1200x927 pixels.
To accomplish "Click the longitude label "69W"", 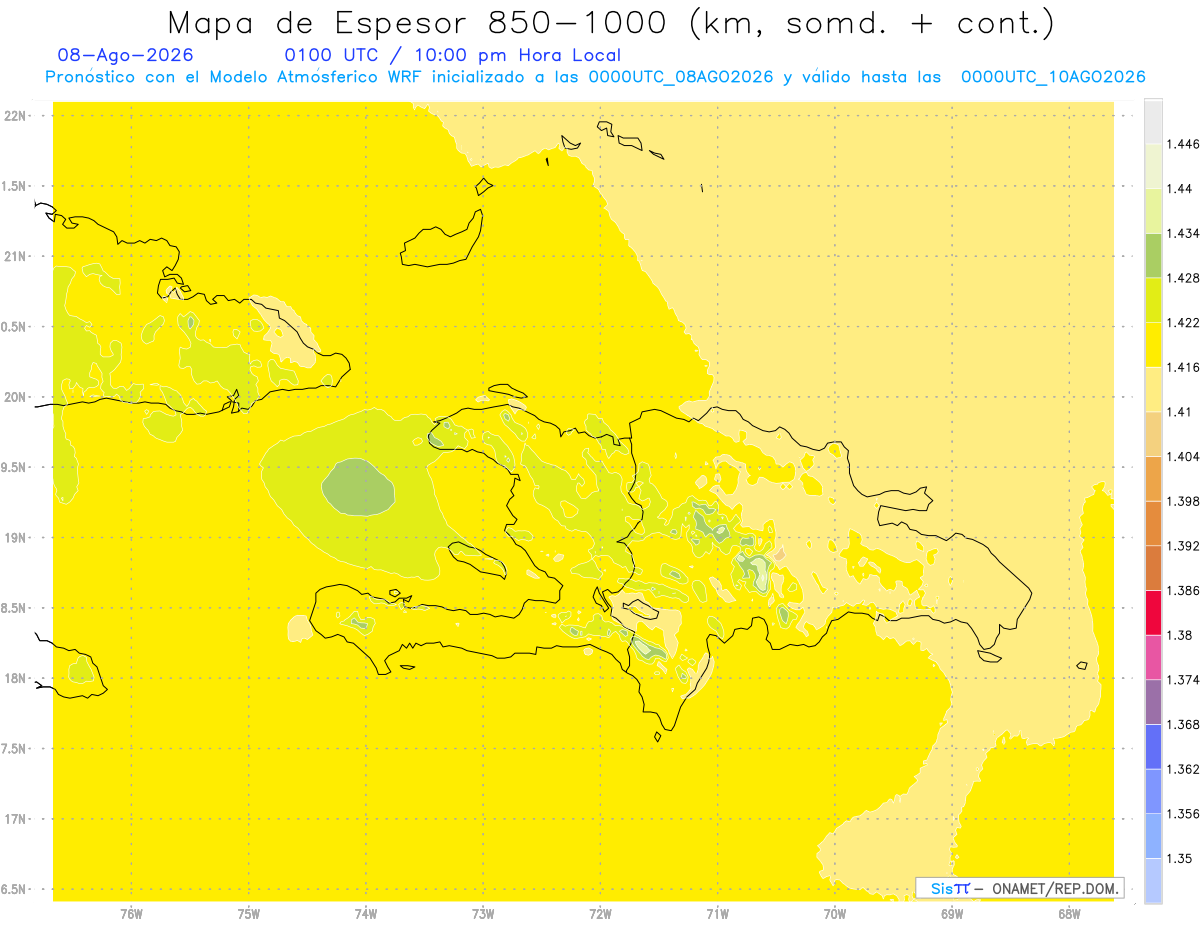I will pyautogui.click(x=952, y=915).
